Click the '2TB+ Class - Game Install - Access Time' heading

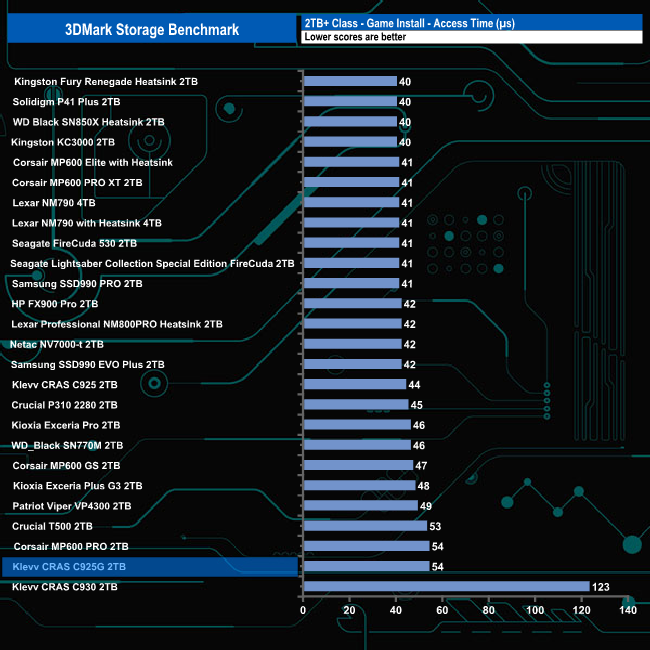coord(410,23)
